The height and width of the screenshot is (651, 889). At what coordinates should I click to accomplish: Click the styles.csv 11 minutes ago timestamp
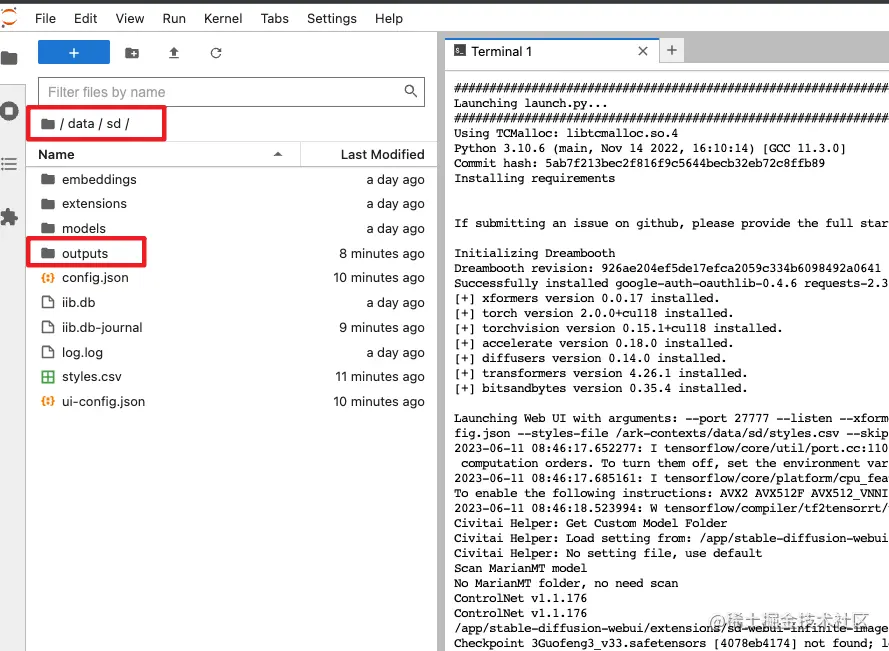(x=379, y=377)
